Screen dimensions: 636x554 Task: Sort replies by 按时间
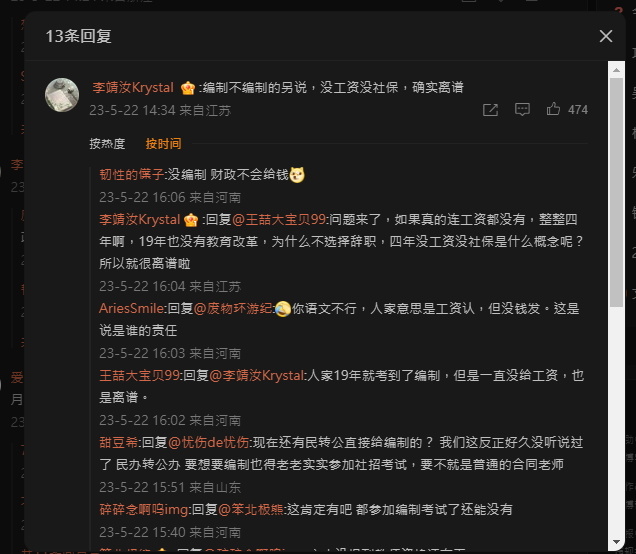click(163, 144)
